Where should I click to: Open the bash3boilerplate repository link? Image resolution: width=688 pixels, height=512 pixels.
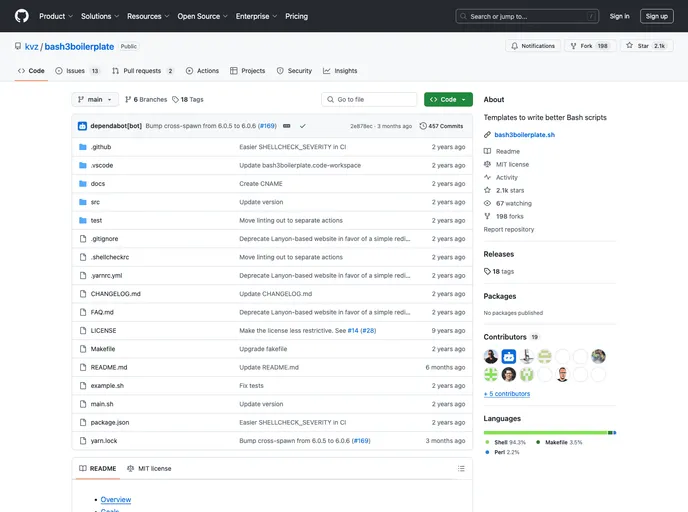(79, 47)
